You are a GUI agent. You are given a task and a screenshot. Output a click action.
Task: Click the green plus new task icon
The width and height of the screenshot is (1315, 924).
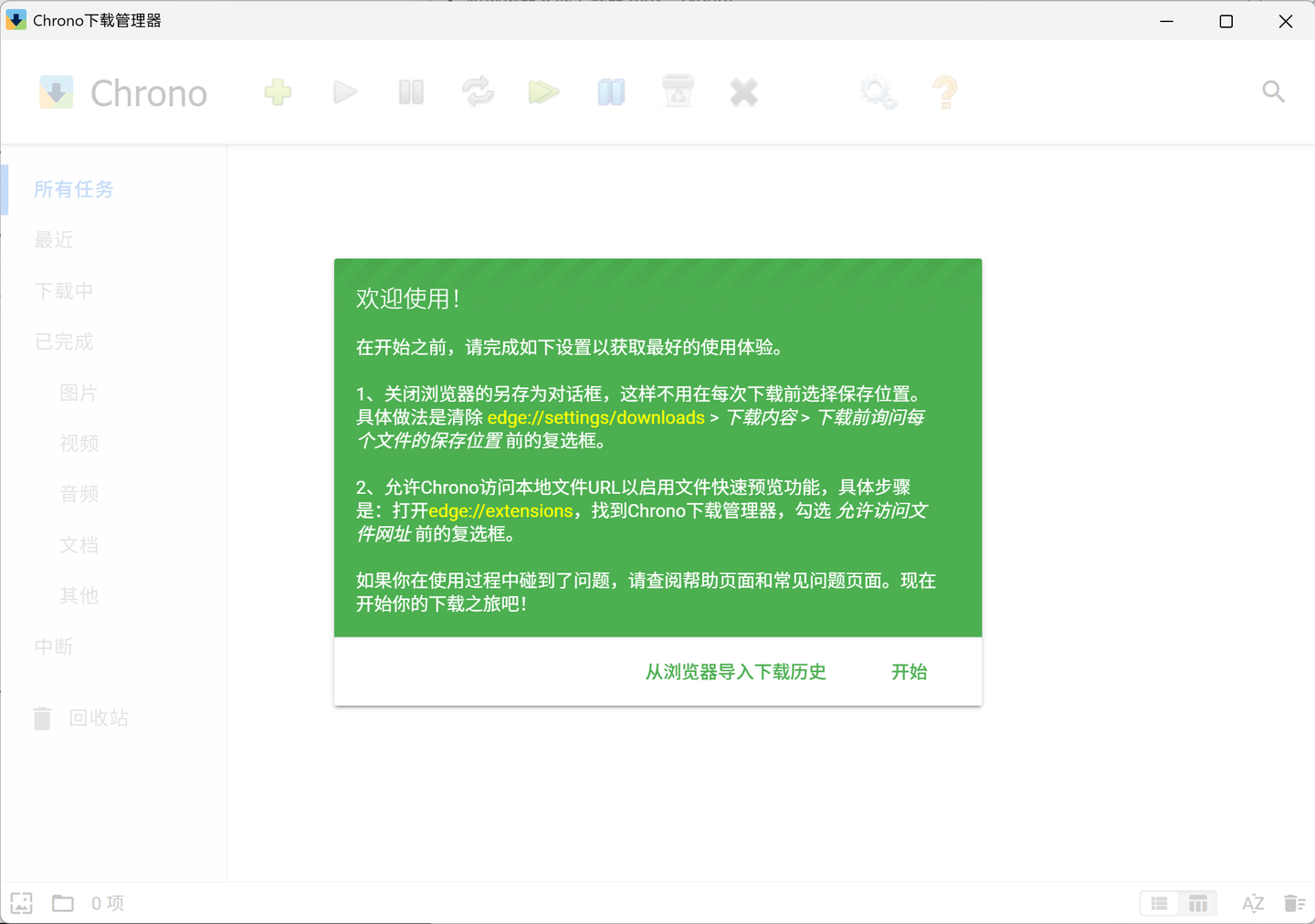(278, 92)
